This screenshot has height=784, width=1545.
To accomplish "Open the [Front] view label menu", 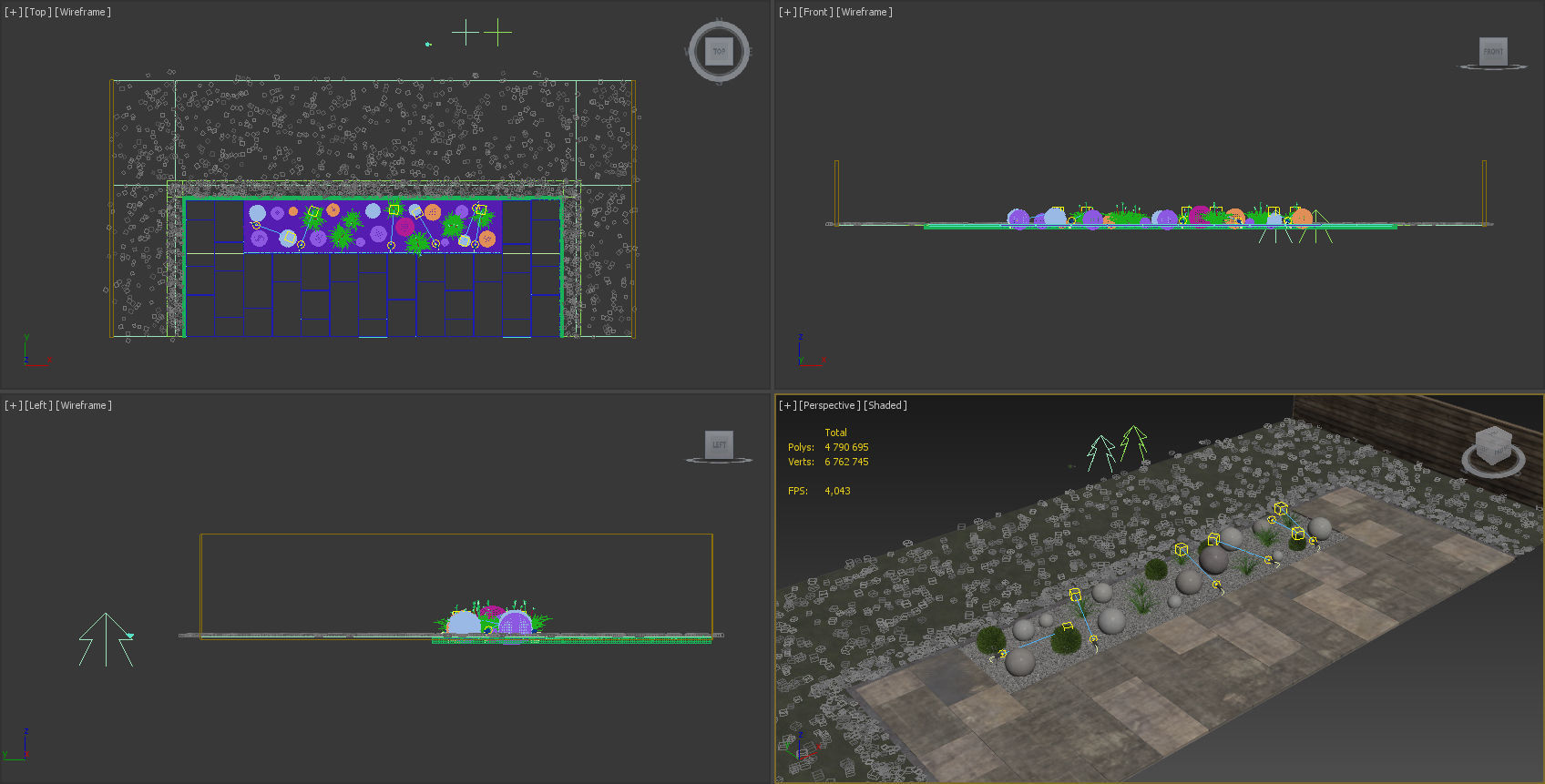I will coord(816,12).
